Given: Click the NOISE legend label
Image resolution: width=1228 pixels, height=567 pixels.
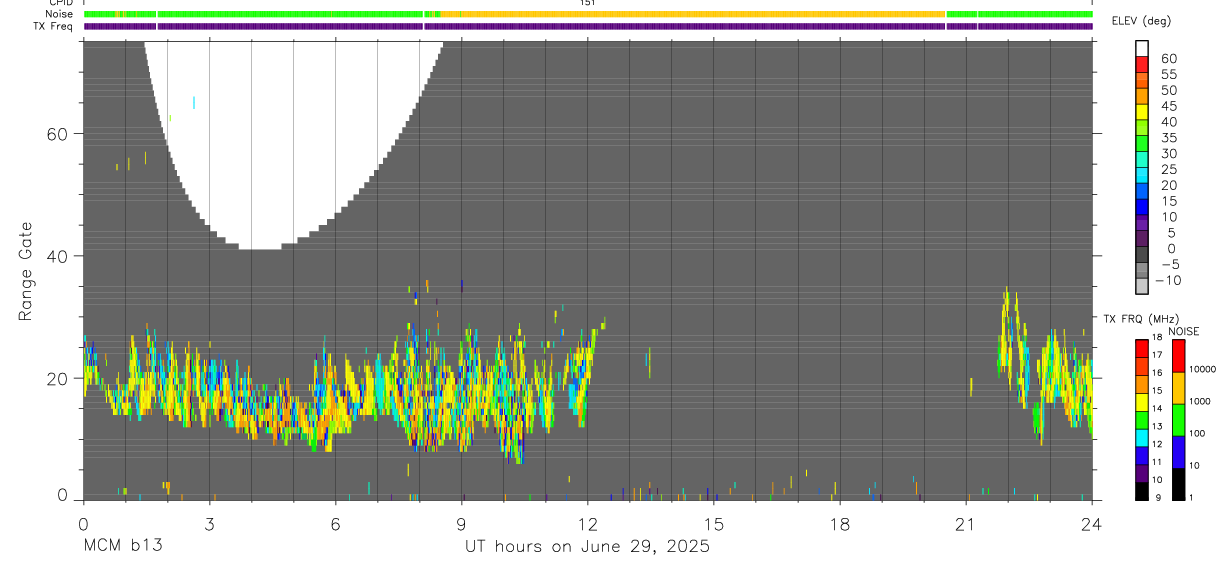Looking at the screenshot, I should click(x=1184, y=331).
